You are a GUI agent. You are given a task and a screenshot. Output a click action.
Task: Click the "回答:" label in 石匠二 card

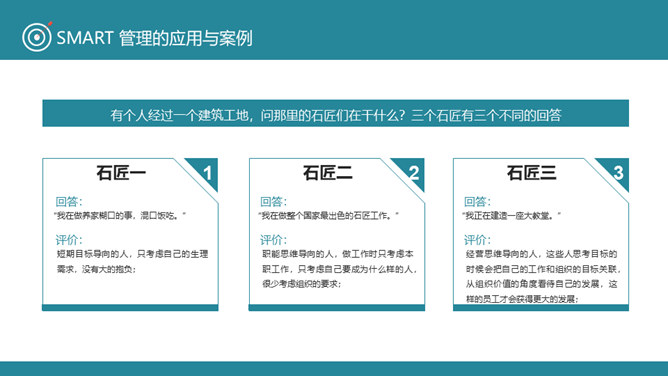point(274,201)
